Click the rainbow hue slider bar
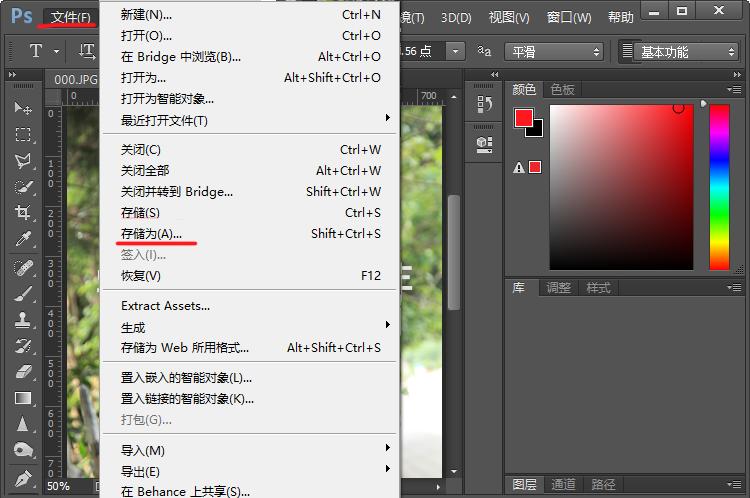The image size is (750, 498). (x=719, y=187)
